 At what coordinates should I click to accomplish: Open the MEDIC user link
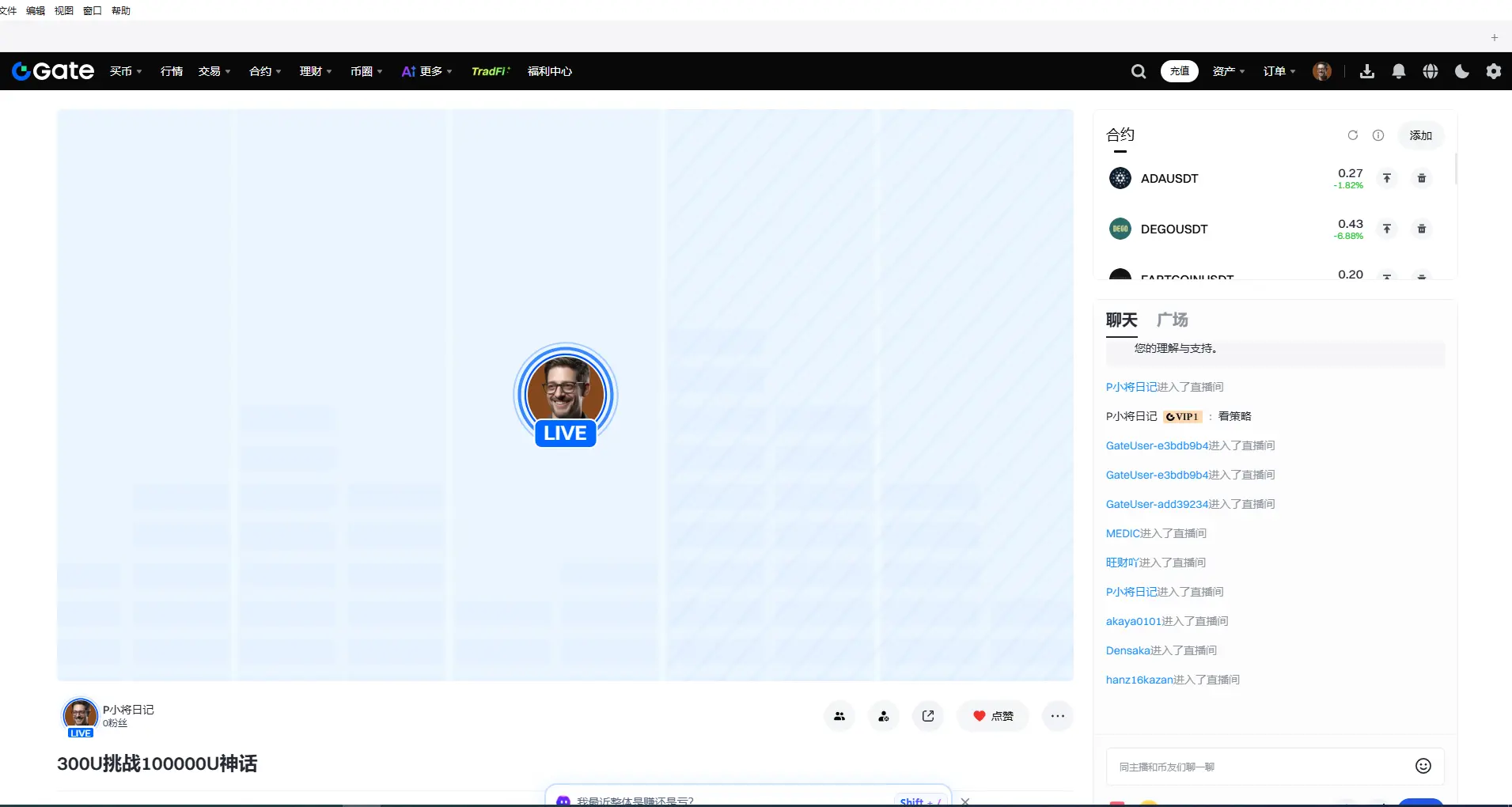coord(1124,533)
